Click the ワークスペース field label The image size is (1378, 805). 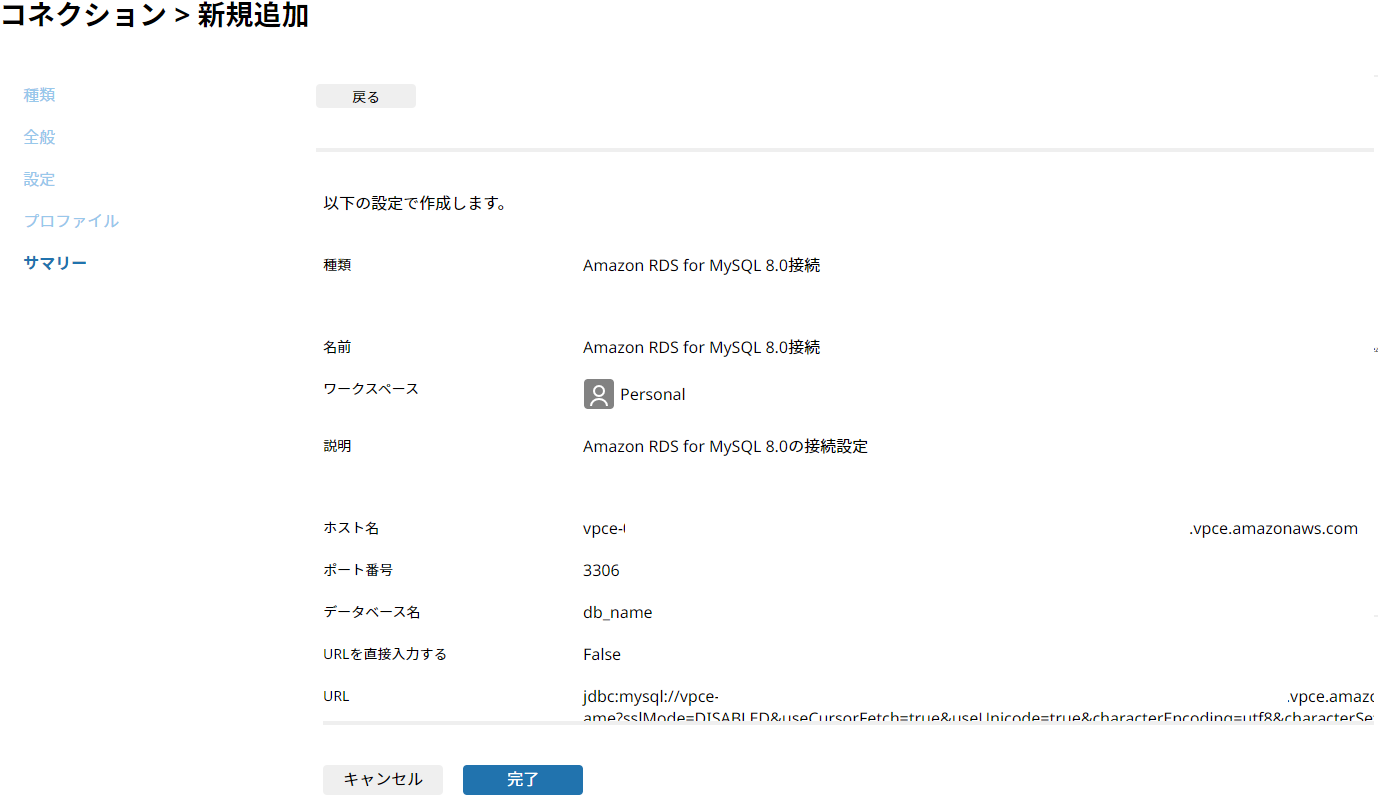(x=371, y=389)
